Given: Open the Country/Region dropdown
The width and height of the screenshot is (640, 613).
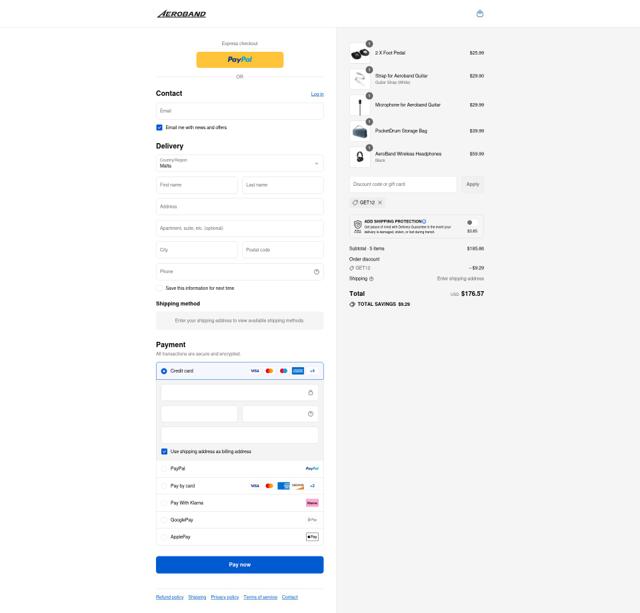Looking at the screenshot, I should (240, 163).
